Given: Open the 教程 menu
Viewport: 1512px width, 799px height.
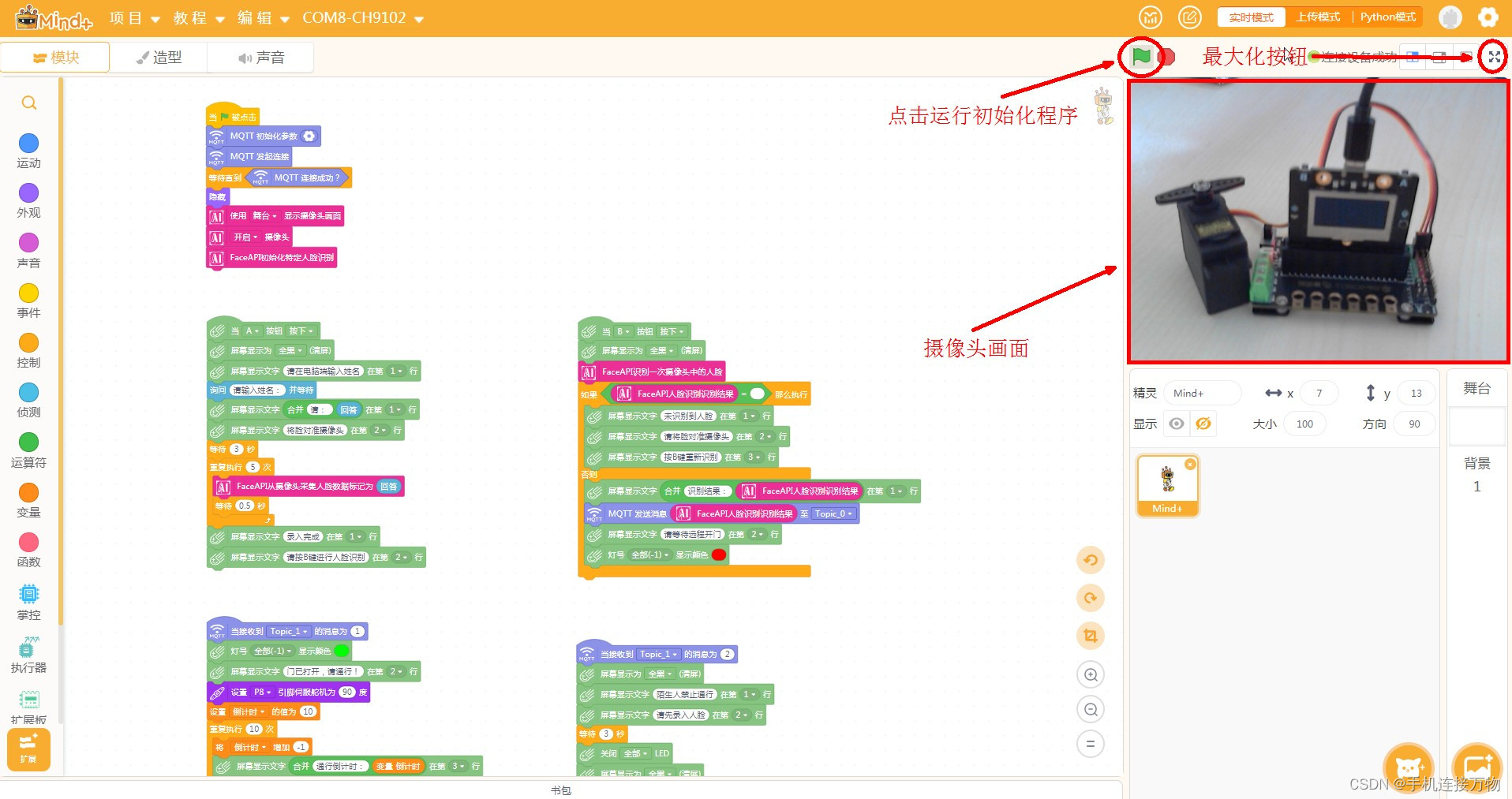Looking at the screenshot, I should [x=199, y=18].
